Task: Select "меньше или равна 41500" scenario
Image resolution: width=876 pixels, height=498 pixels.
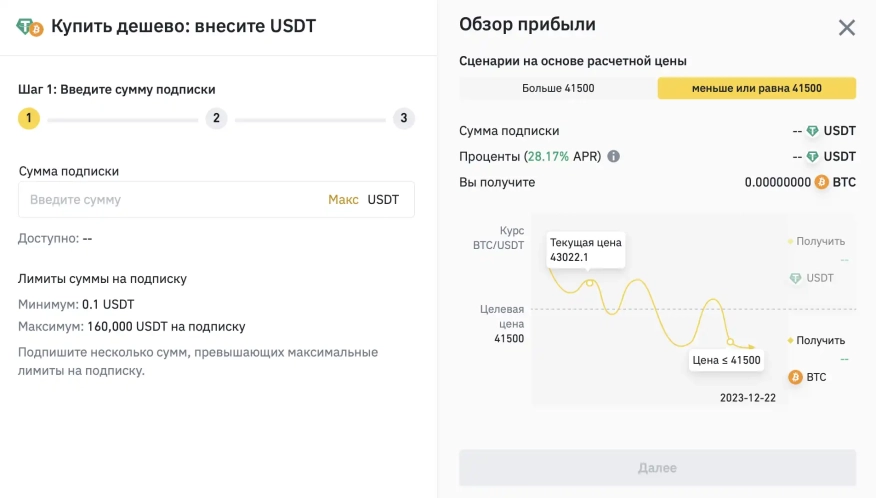Action: coord(756,88)
